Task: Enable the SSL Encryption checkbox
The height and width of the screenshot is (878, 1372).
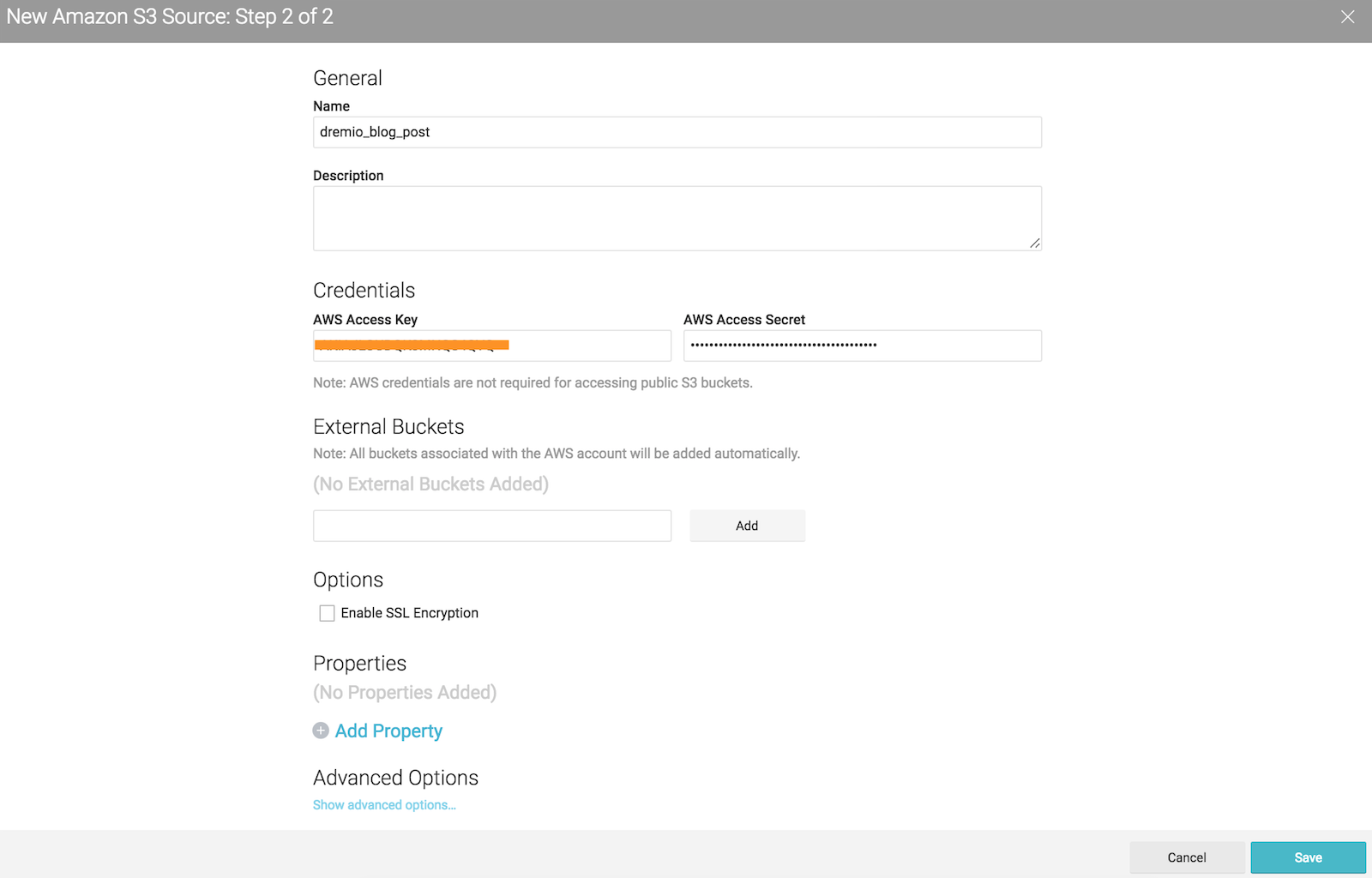Action: pos(327,613)
